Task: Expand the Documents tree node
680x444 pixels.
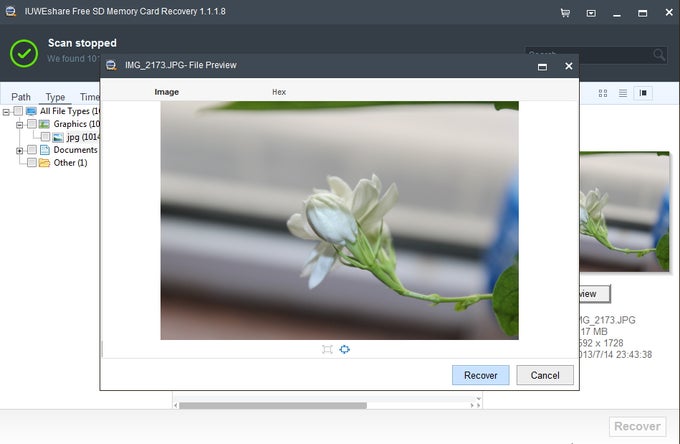Action: (x=20, y=150)
